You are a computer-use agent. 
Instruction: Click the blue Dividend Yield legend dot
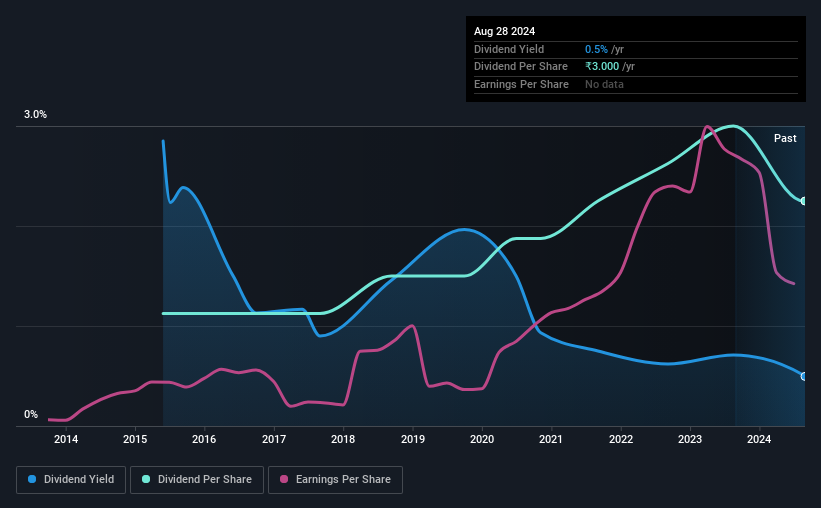pyautogui.click(x=32, y=479)
